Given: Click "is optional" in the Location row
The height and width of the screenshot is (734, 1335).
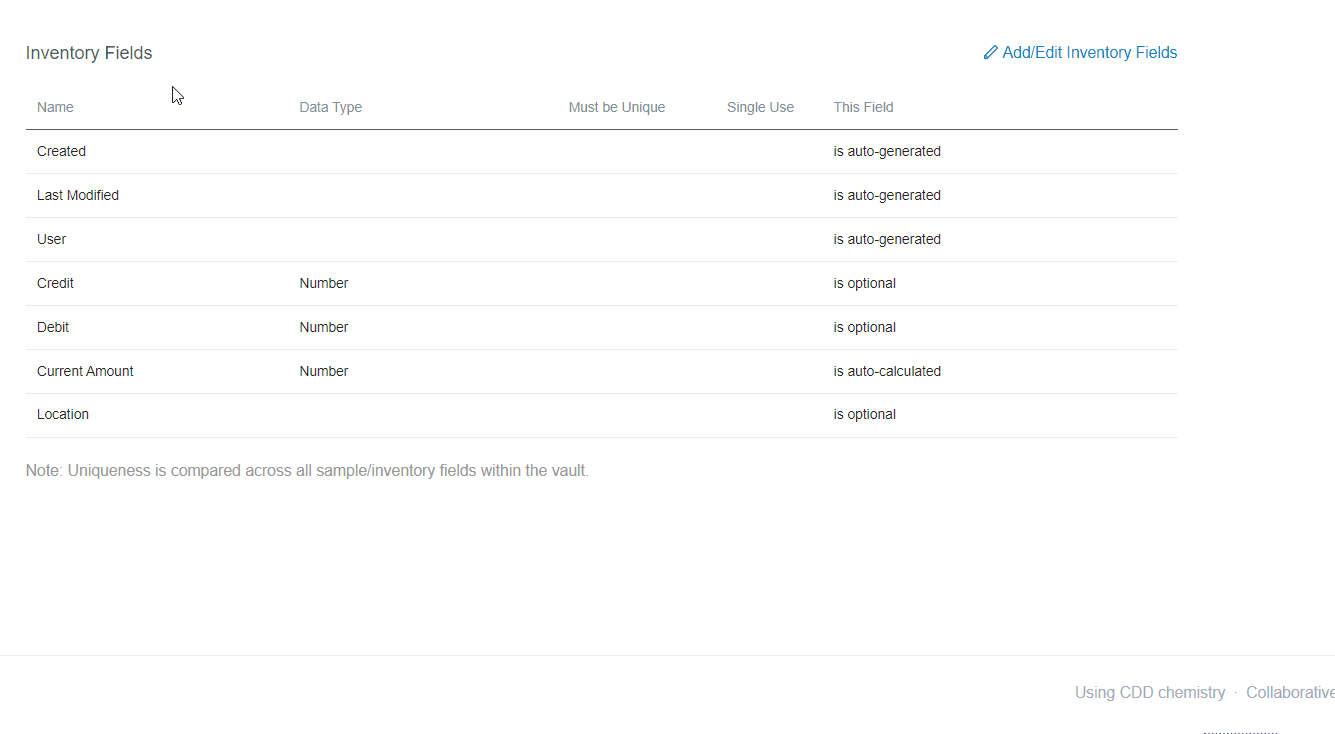Looking at the screenshot, I should tap(865, 414).
